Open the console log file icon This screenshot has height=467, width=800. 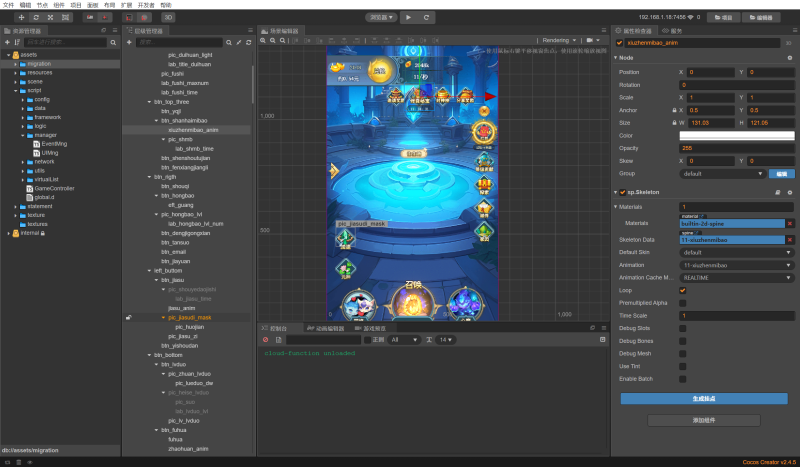(x=279, y=340)
